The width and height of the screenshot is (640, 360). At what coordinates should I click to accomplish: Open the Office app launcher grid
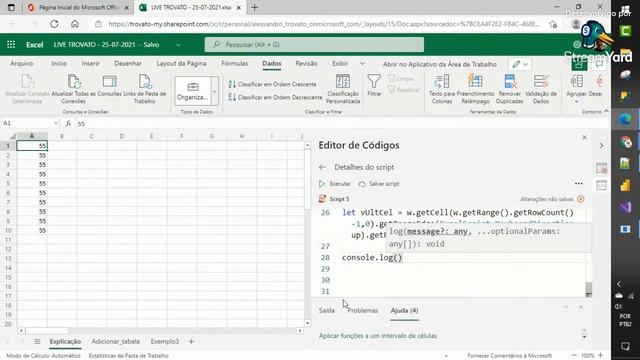[11, 44]
